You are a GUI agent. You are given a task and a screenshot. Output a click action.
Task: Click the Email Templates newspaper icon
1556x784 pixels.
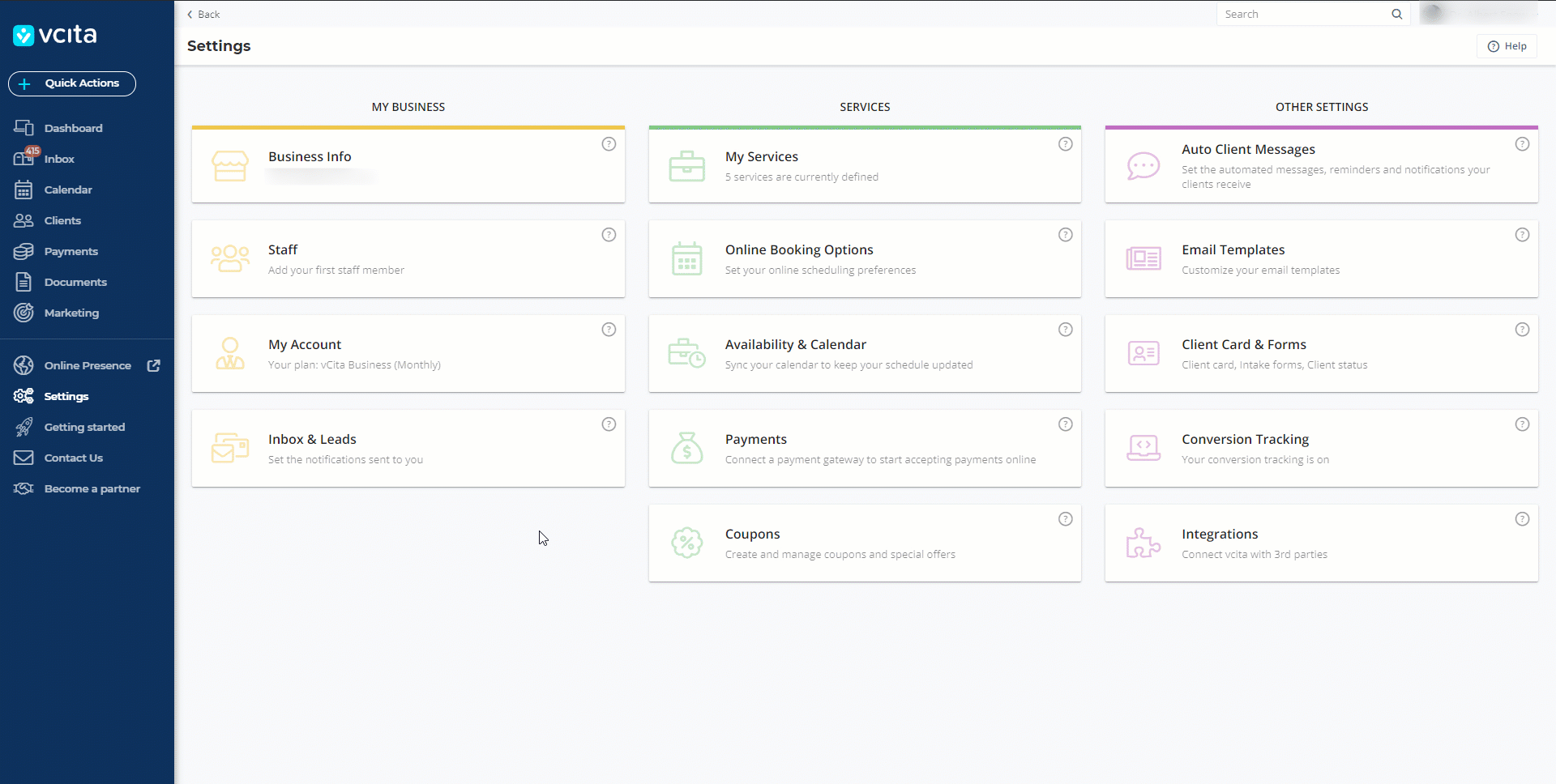click(x=1143, y=259)
